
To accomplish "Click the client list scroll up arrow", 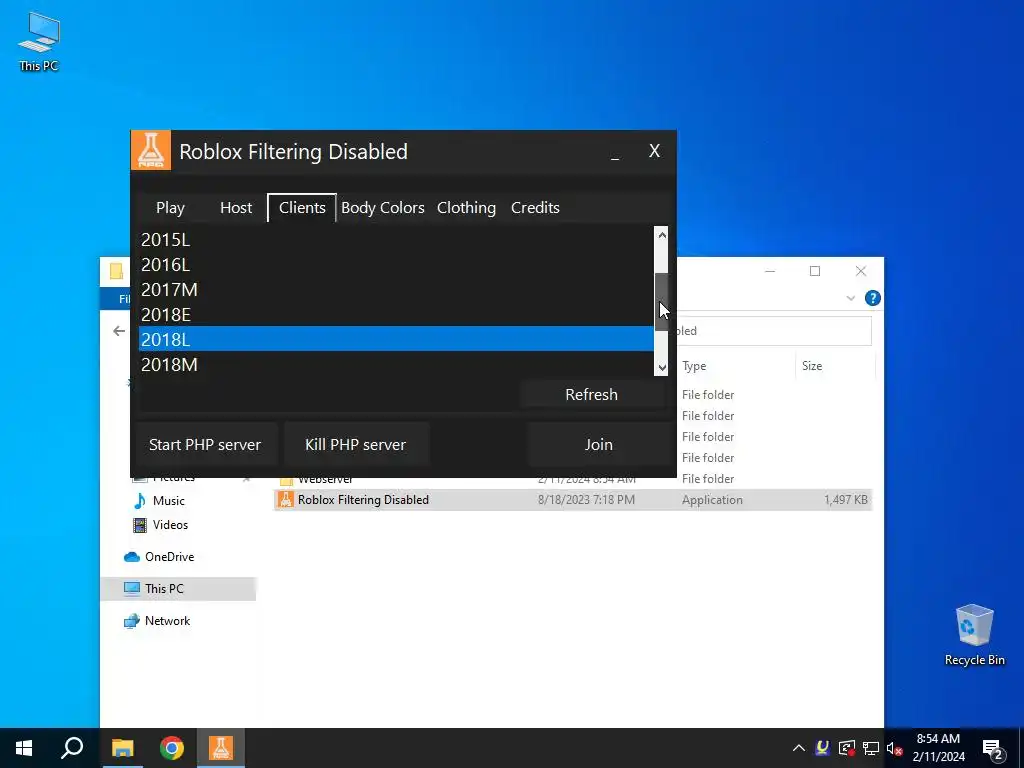I will [x=662, y=235].
